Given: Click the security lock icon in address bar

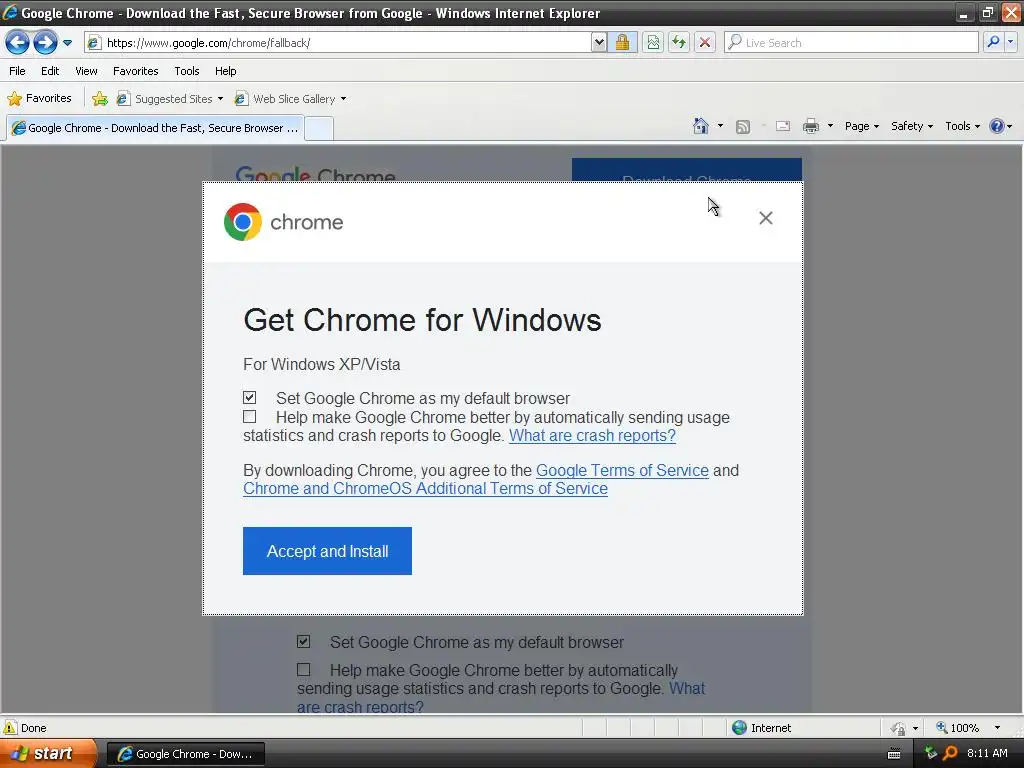Looking at the screenshot, I should (x=622, y=42).
